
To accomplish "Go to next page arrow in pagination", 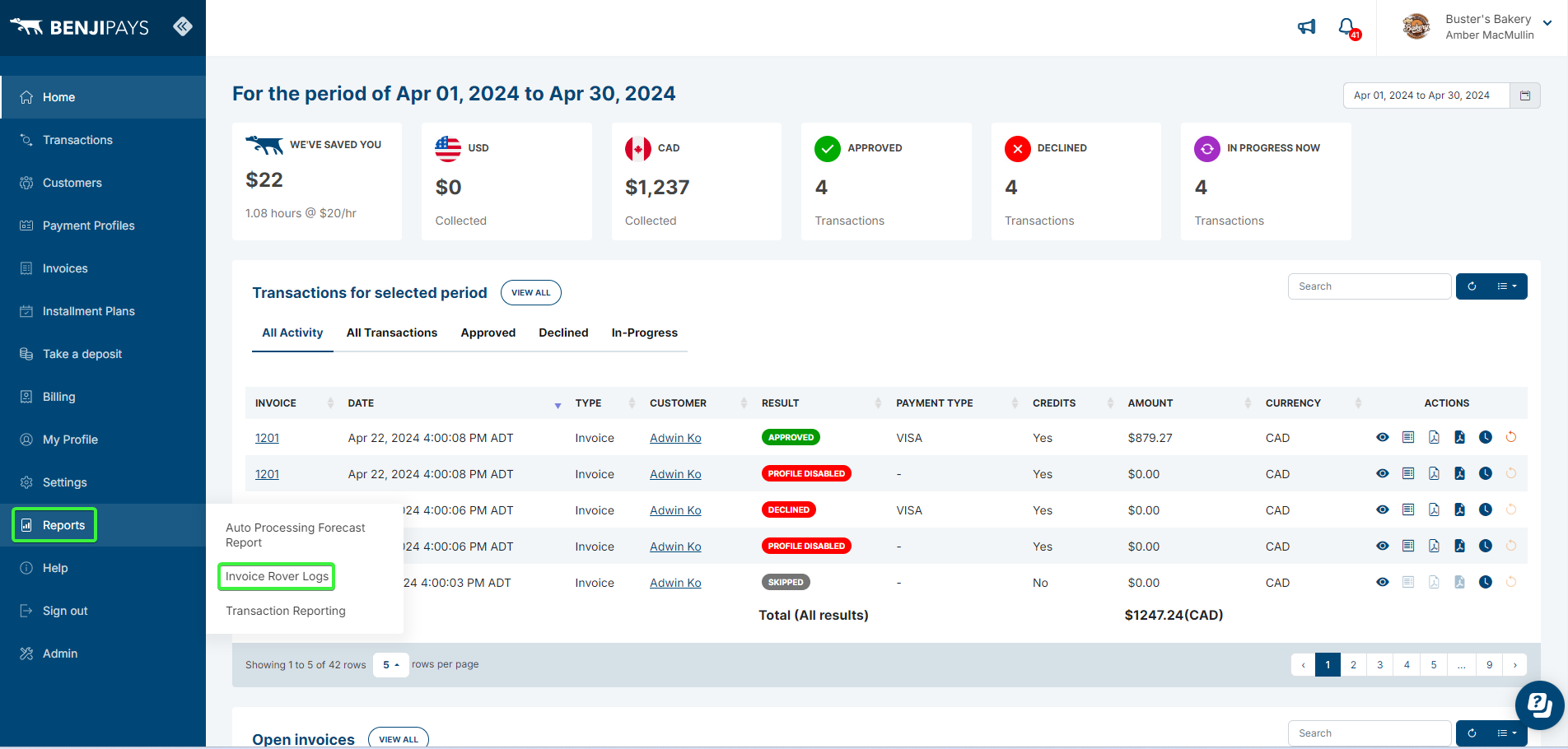I will tap(1514, 664).
